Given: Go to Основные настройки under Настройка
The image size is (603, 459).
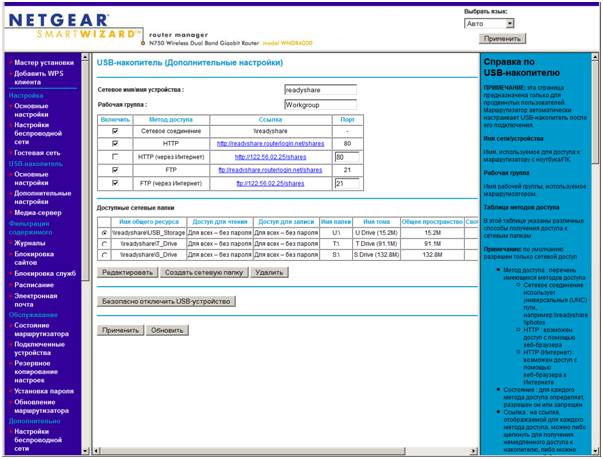Looking at the screenshot, I should [31, 110].
